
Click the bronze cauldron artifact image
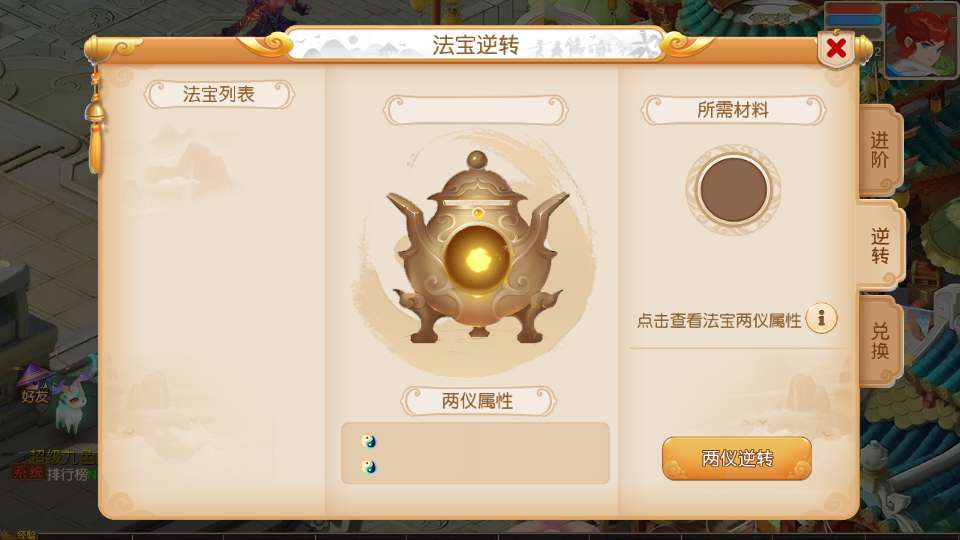click(478, 248)
